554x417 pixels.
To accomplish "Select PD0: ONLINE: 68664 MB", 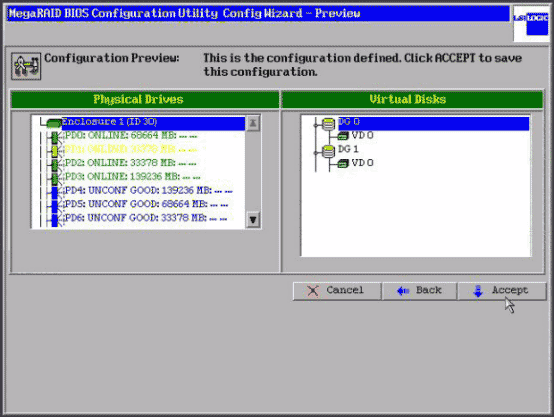I will click(131, 135).
